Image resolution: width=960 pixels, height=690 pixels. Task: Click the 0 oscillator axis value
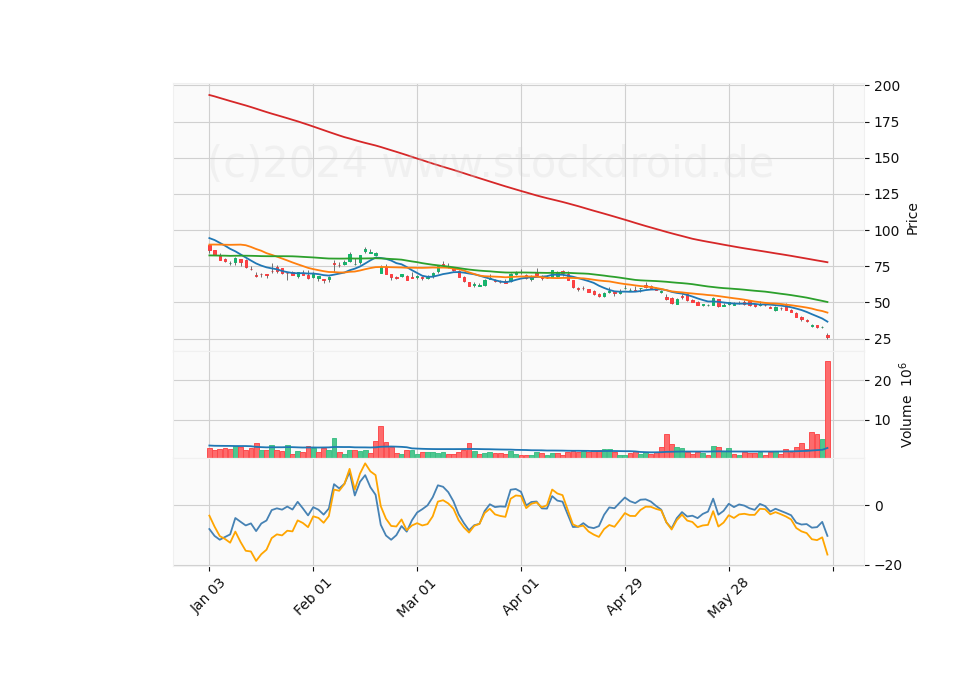[879, 506]
